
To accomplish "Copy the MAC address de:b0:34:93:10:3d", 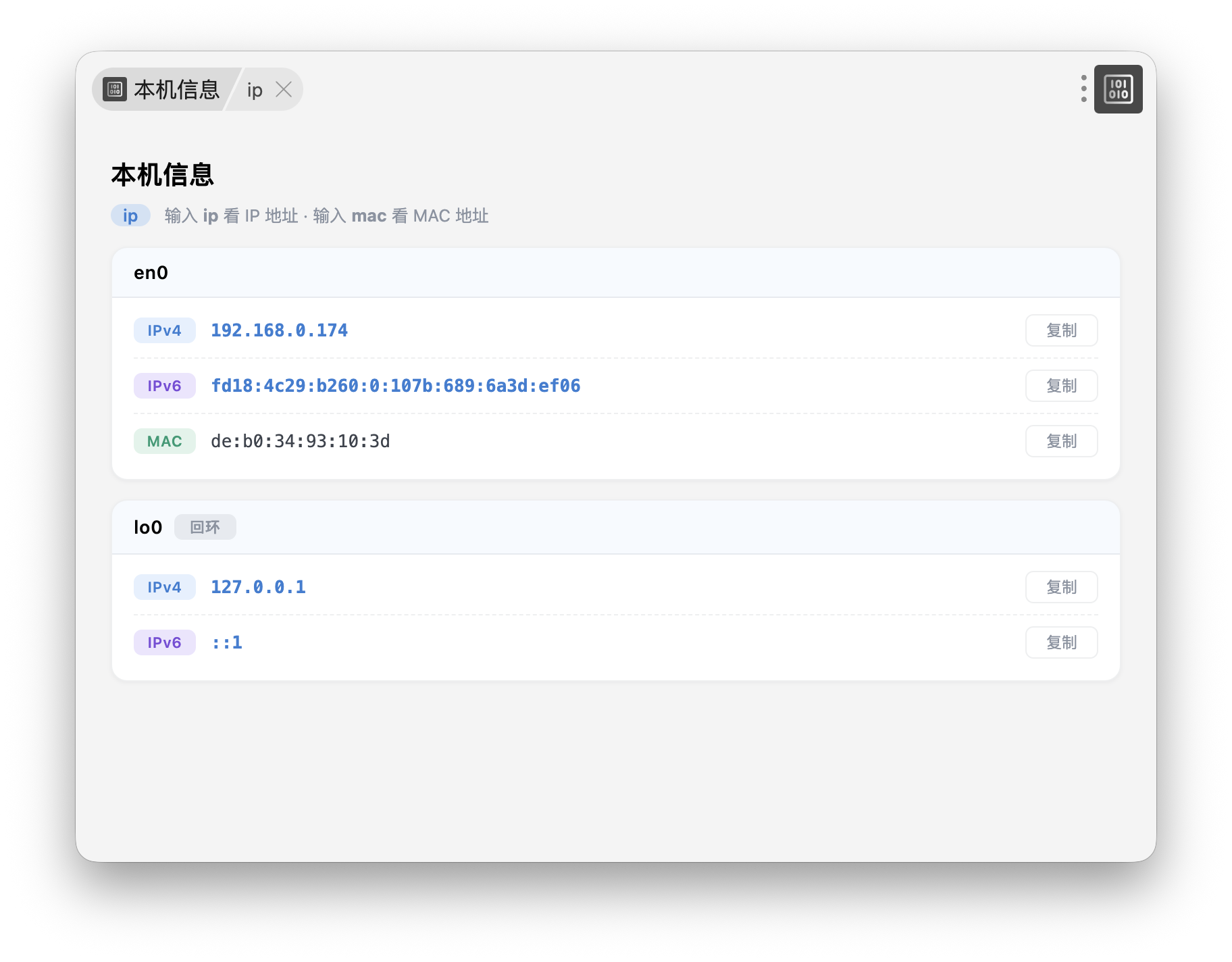I will [x=1061, y=441].
